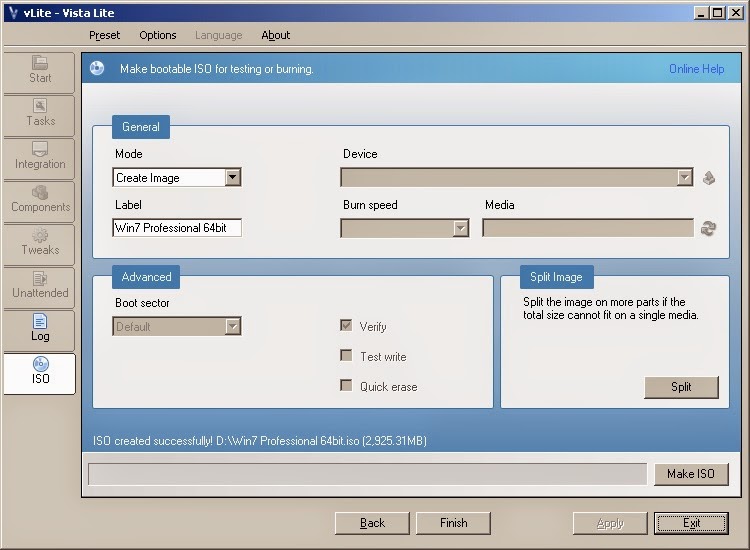Open the Language menu
This screenshot has width=750, height=550.
click(x=219, y=35)
